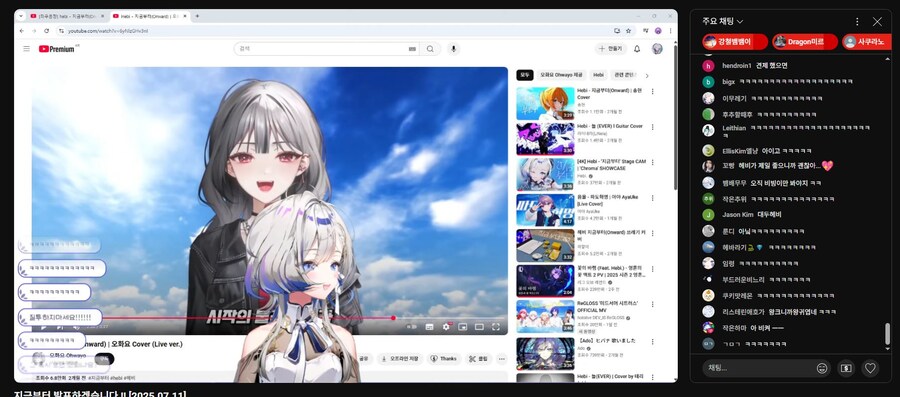Open the chat panel three-dot options

pos(857,21)
